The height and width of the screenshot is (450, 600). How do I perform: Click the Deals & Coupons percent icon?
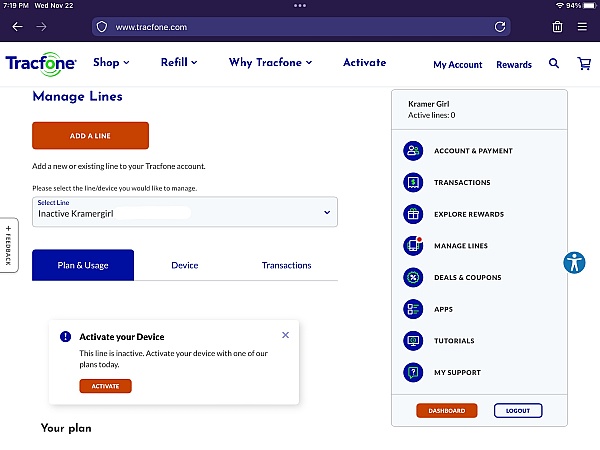pyautogui.click(x=413, y=277)
